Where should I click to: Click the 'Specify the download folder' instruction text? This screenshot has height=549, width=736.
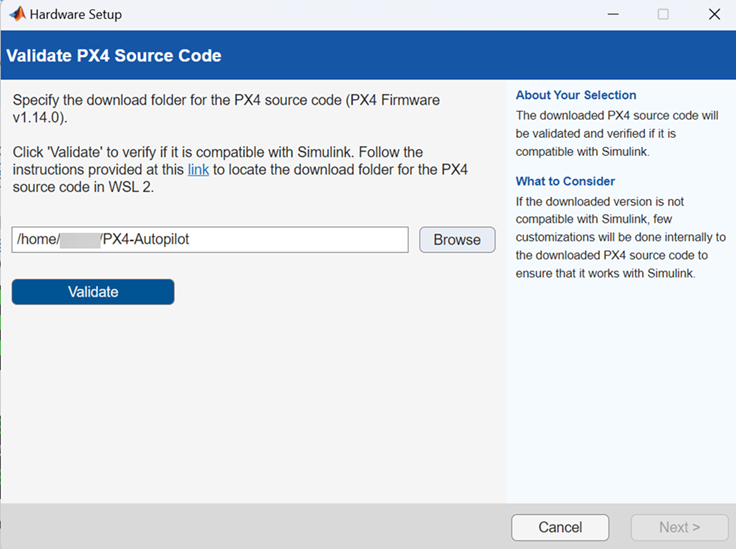(225, 109)
